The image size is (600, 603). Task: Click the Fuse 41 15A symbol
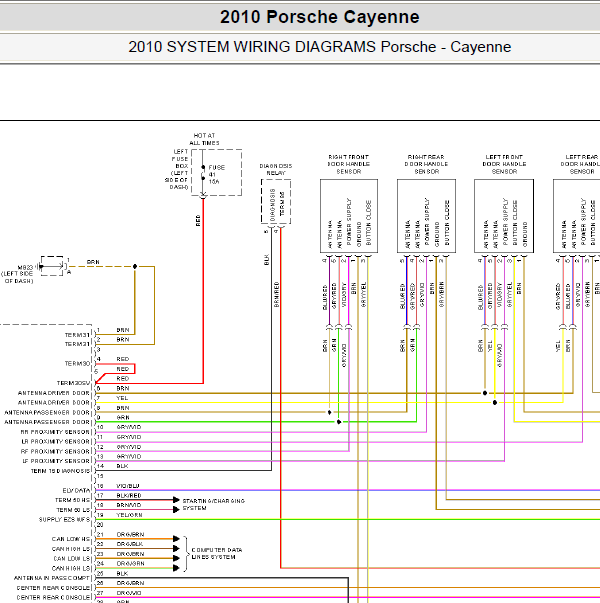(x=203, y=173)
